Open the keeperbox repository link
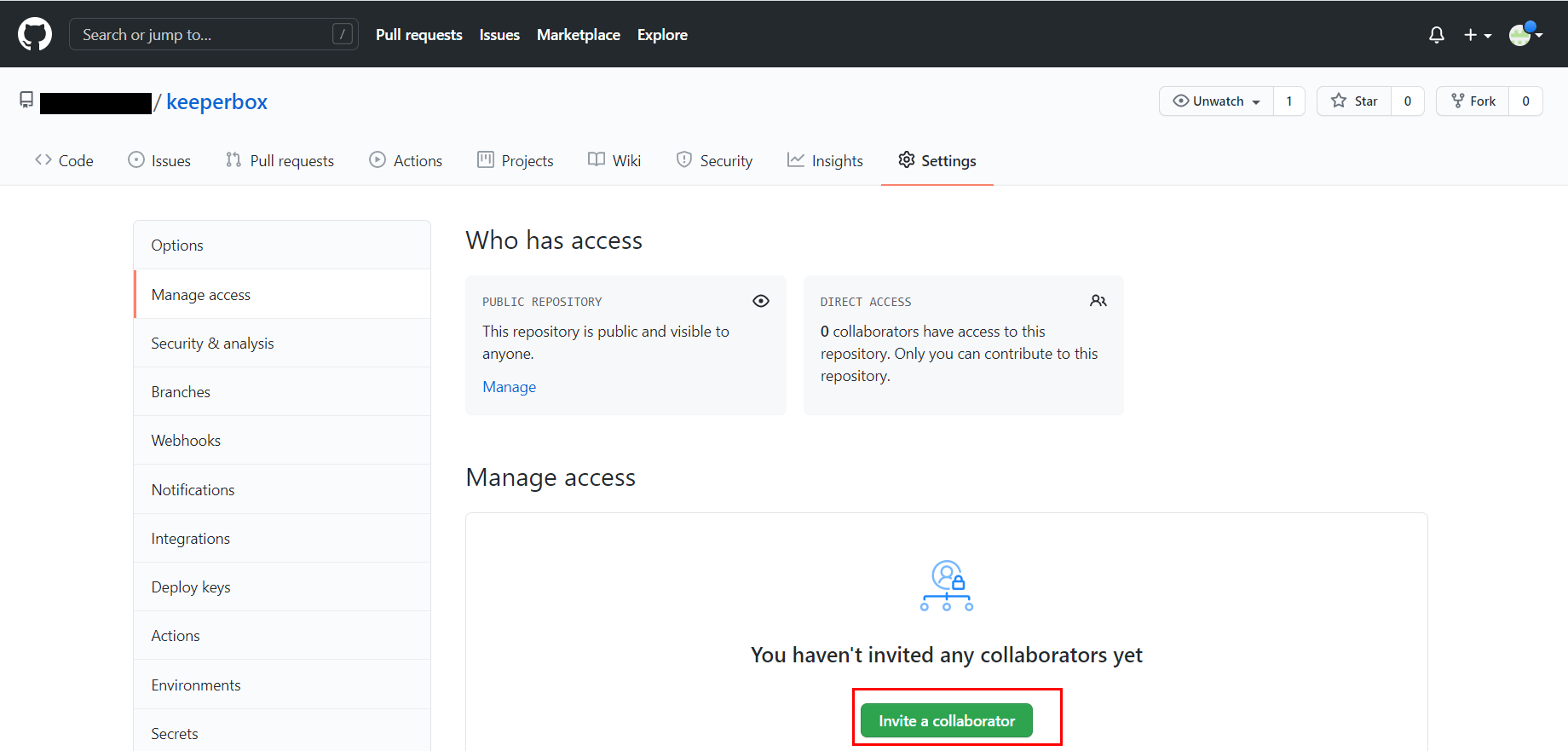The width and height of the screenshot is (1568, 751). click(x=216, y=101)
